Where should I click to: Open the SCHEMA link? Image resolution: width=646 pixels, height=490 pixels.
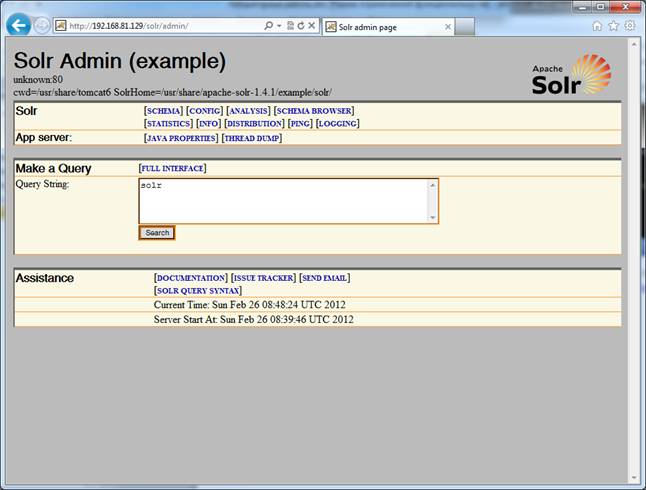coord(163,111)
